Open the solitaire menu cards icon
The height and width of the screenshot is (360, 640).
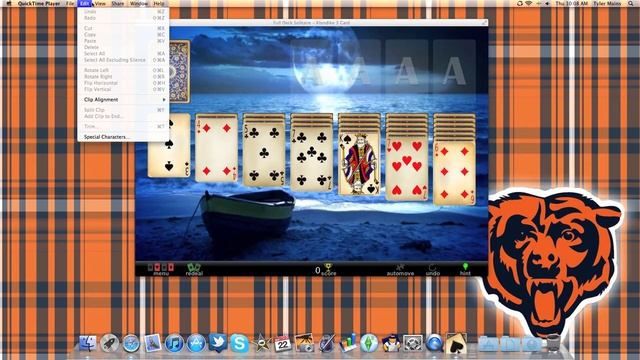coord(161,269)
